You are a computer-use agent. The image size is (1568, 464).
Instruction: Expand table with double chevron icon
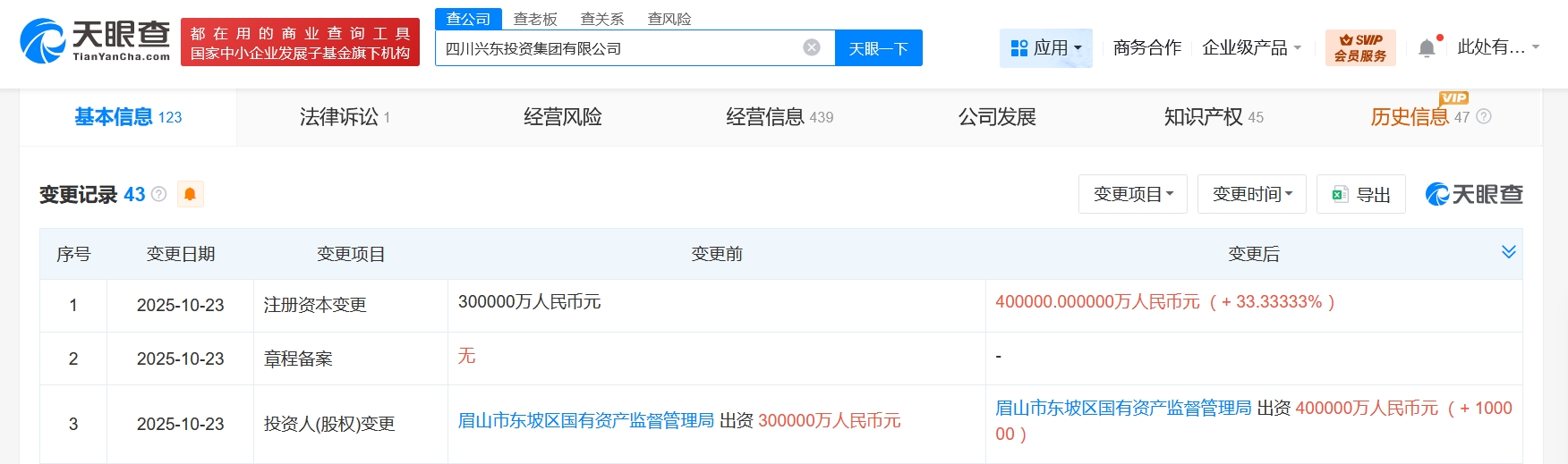[1508, 252]
